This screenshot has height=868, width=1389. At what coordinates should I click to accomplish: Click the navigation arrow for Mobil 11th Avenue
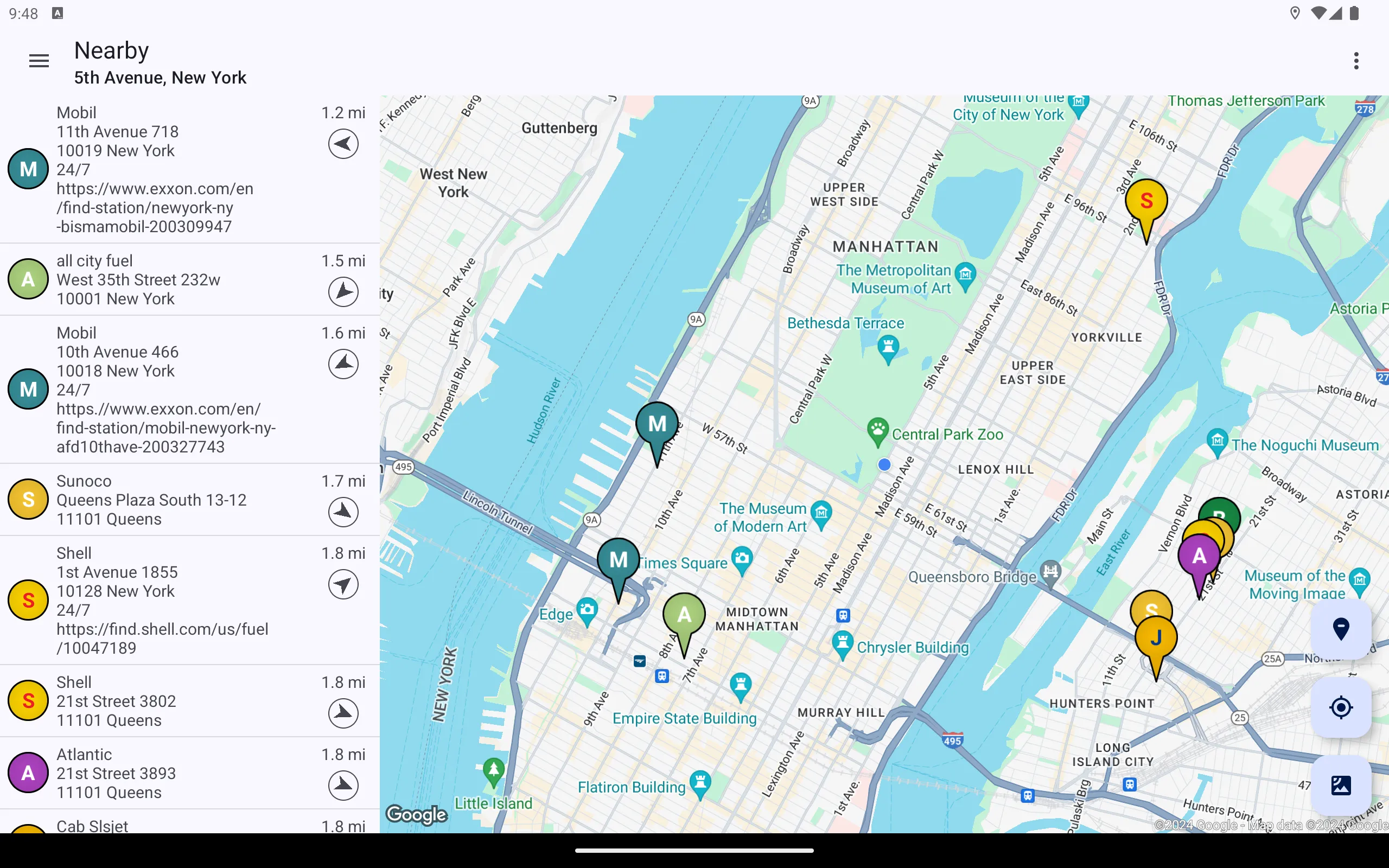[x=343, y=143]
